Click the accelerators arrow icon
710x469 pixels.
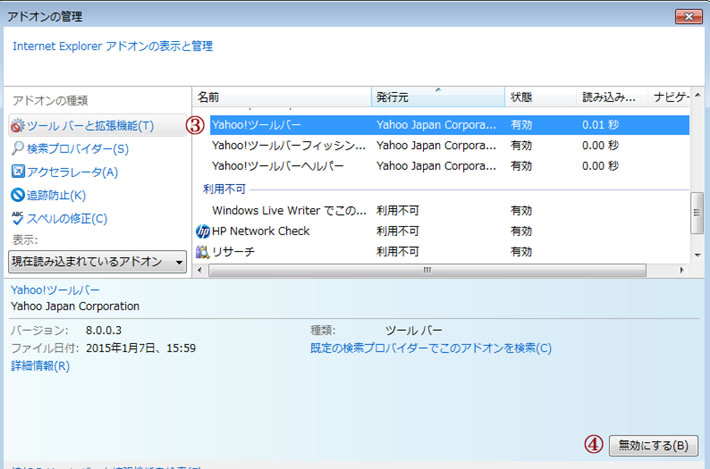17,172
